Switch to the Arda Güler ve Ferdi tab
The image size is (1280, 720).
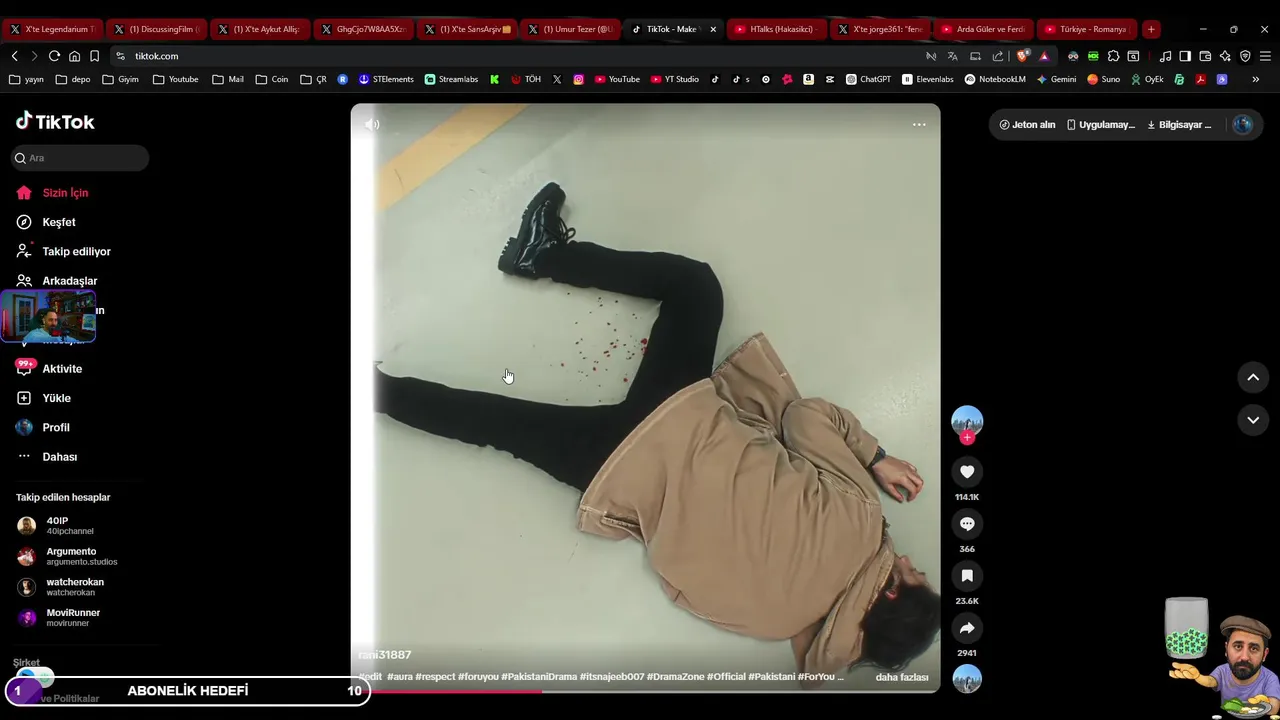point(983,29)
